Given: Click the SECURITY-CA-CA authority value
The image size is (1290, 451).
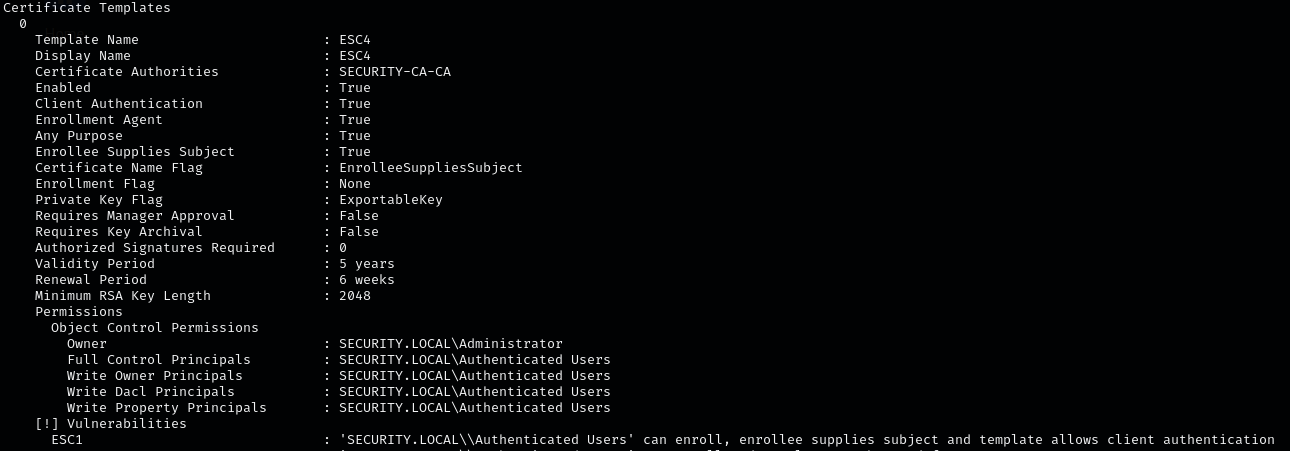Looking at the screenshot, I should pyautogui.click(x=402, y=72).
